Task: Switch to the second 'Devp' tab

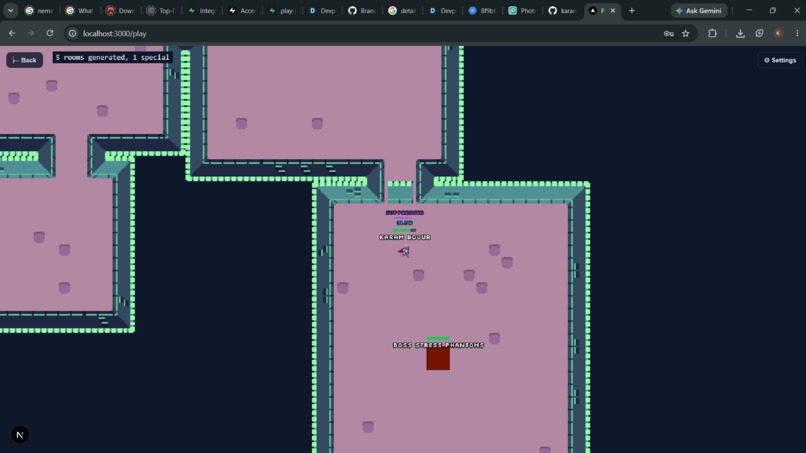Action: (x=442, y=10)
